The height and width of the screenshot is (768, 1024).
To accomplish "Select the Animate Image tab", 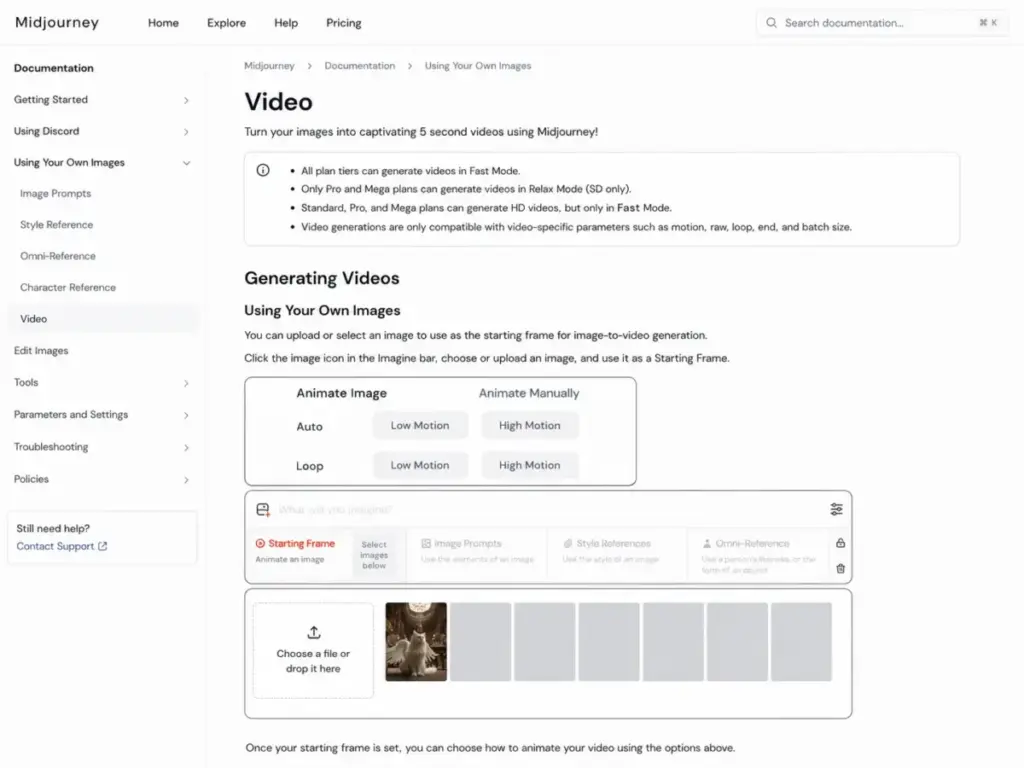I will coord(342,393).
